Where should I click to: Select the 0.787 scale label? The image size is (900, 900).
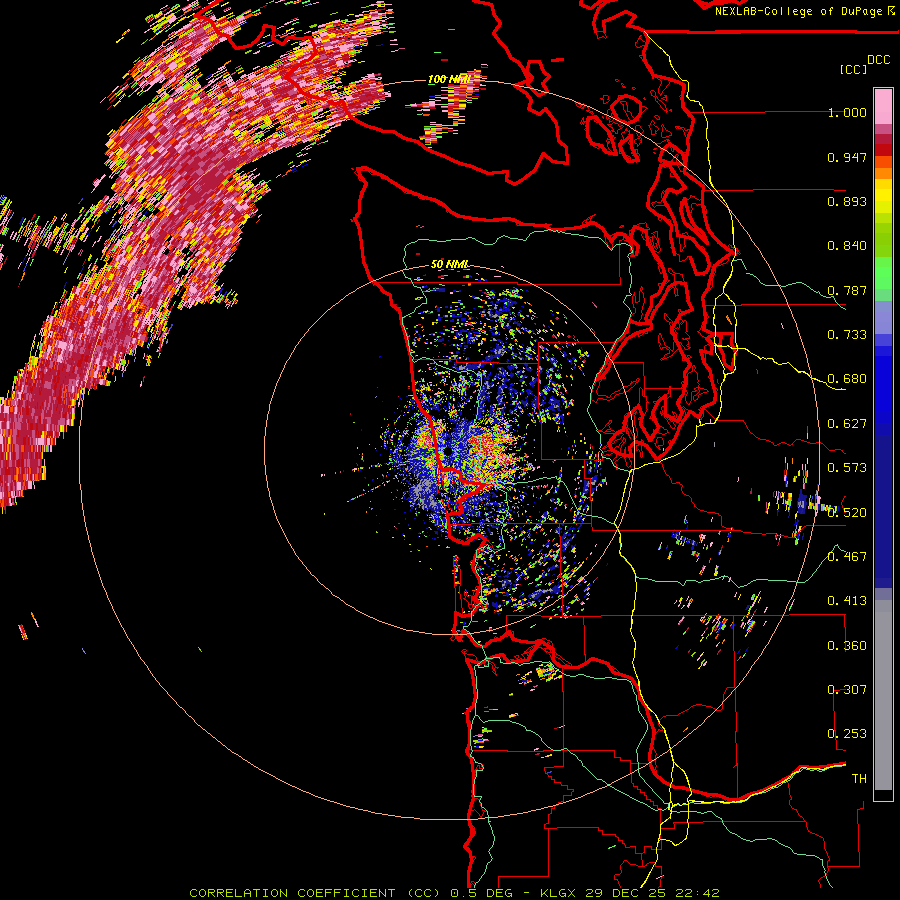click(847, 290)
